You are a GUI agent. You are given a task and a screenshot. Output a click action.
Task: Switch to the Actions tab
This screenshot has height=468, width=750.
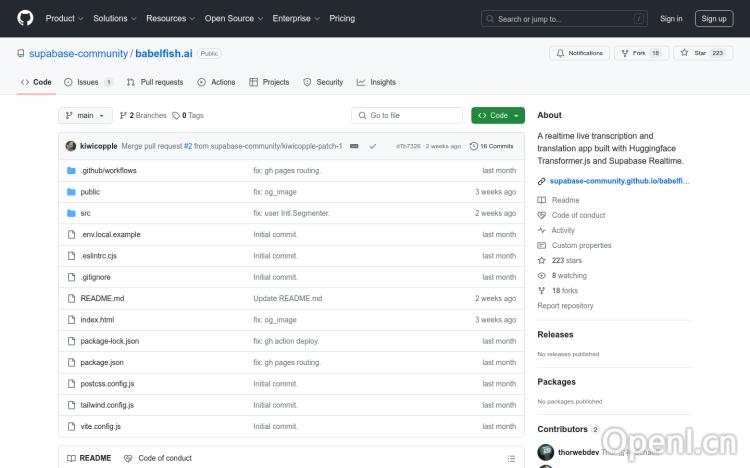coord(216,82)
